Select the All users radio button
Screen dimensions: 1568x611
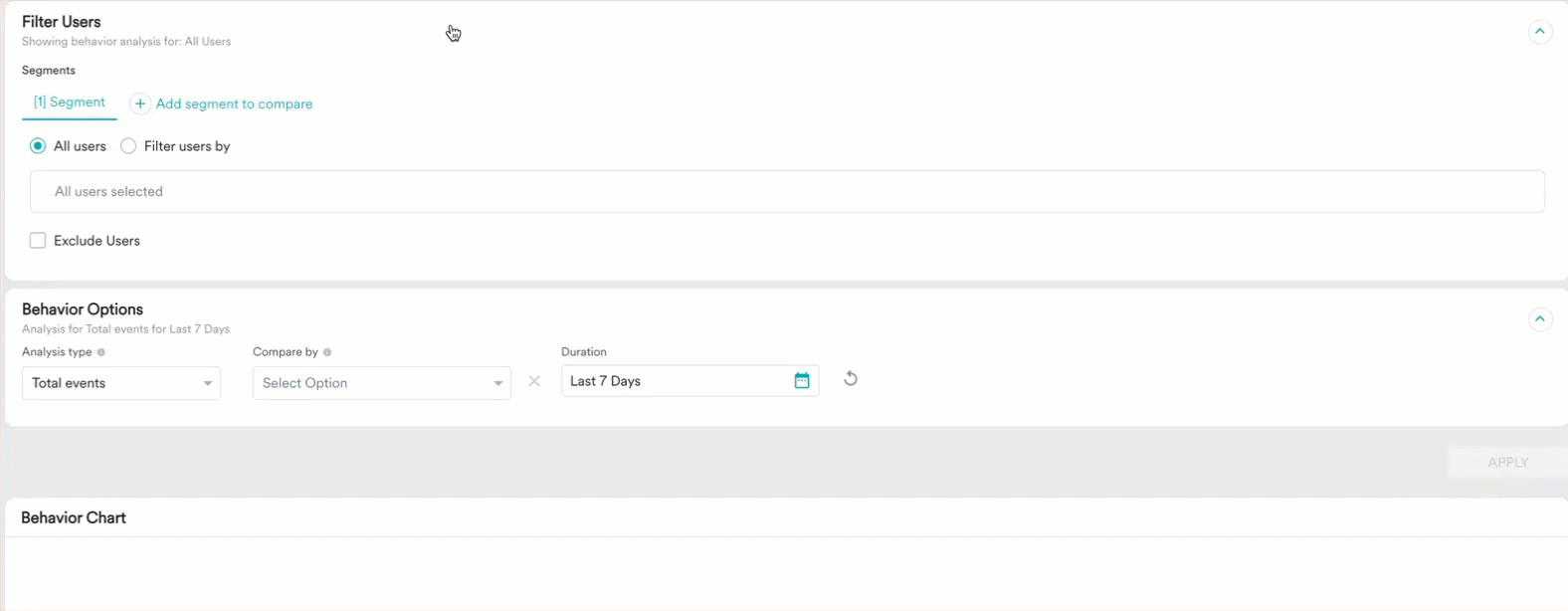[x=38, y=146]
